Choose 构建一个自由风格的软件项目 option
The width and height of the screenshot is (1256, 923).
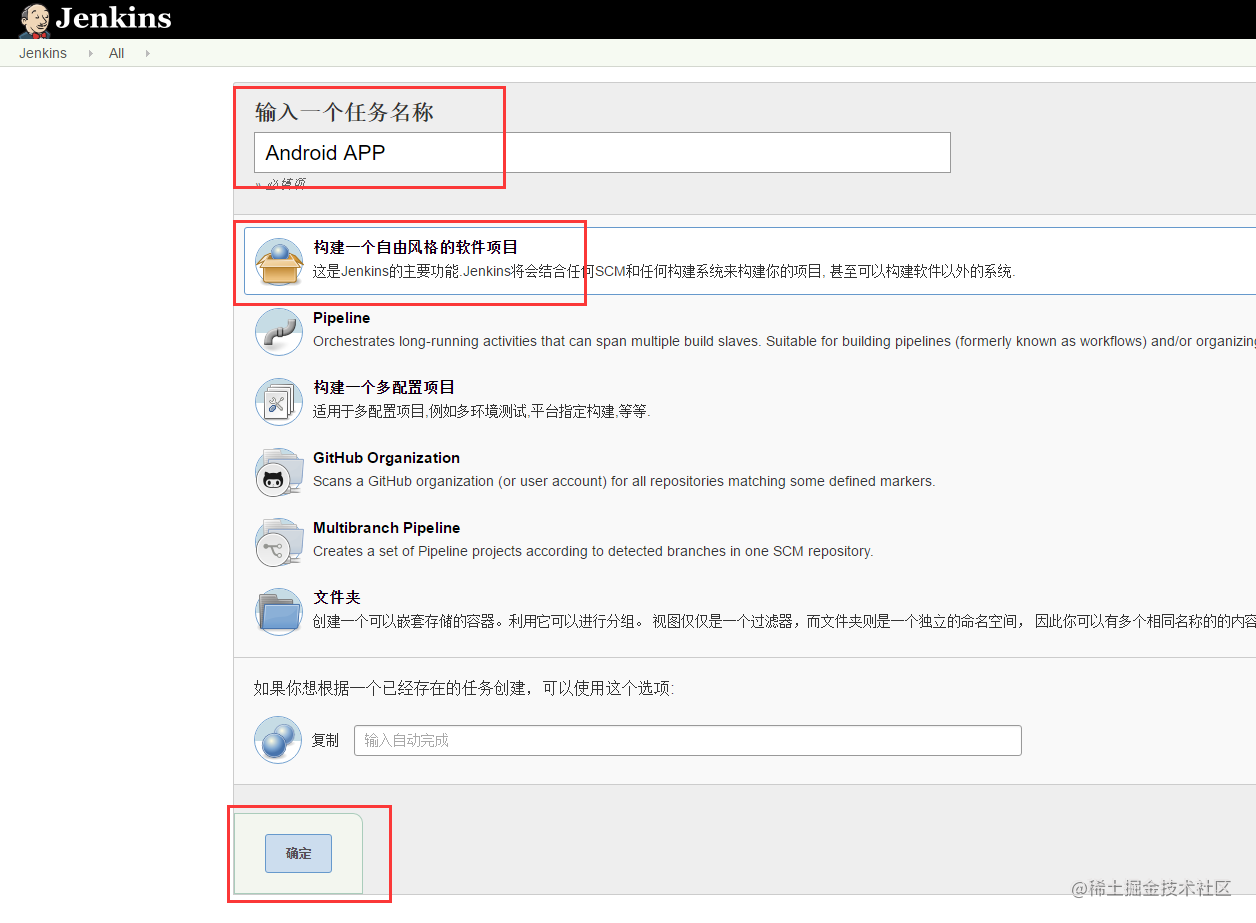point(416,247)
